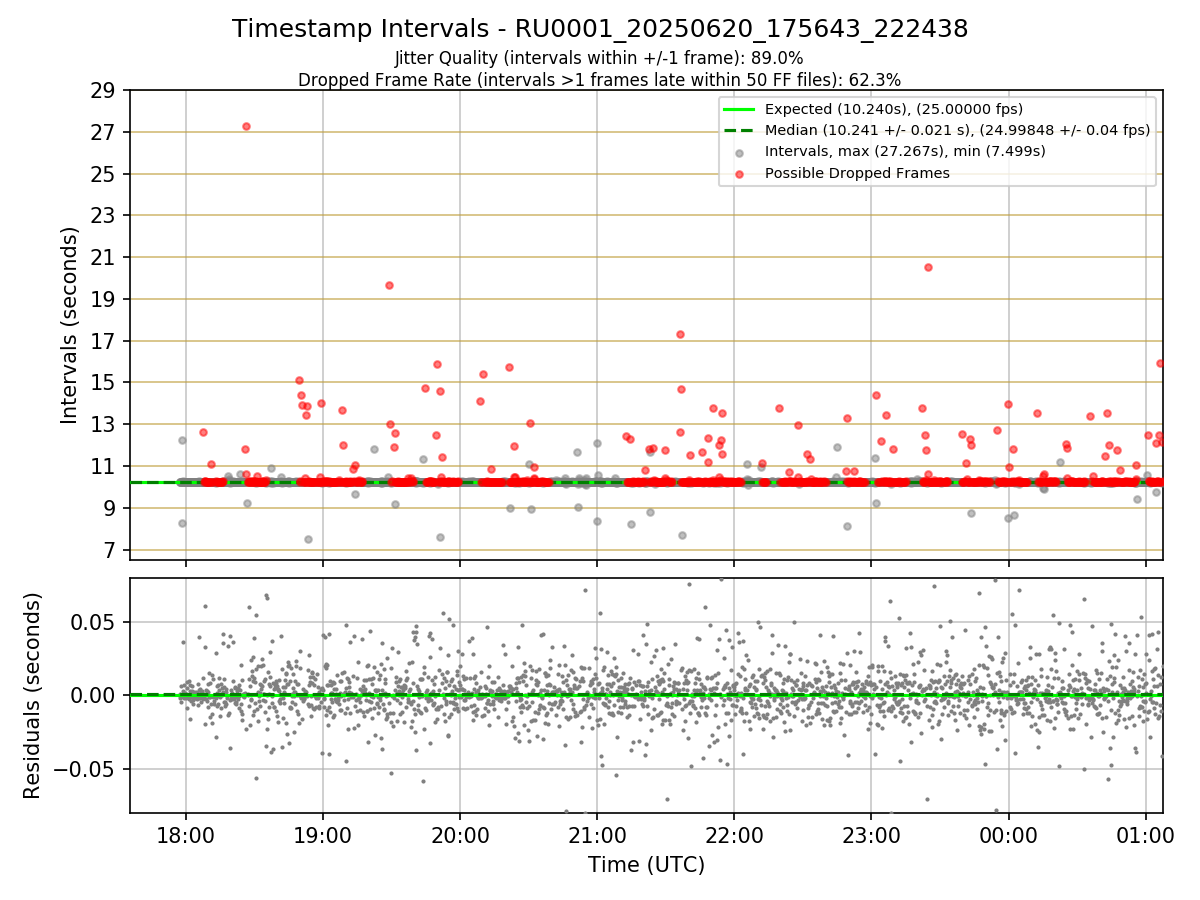Click the 0.05 residuals tick label
The image size is (1200, 900).
[x=94, y=622]
